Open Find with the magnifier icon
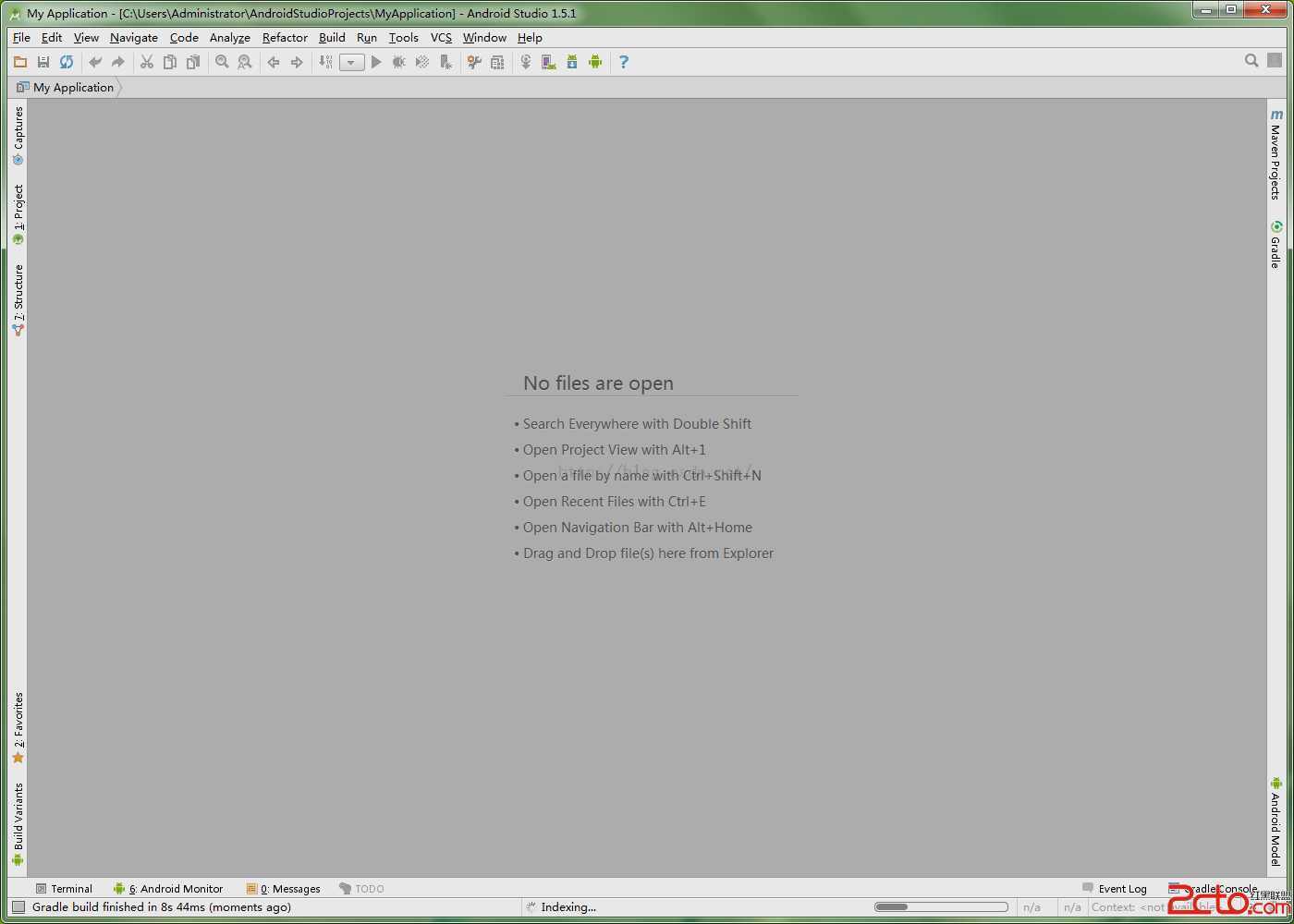Image resolution: width=1294 pixels, height=924 pixels. 222,62
